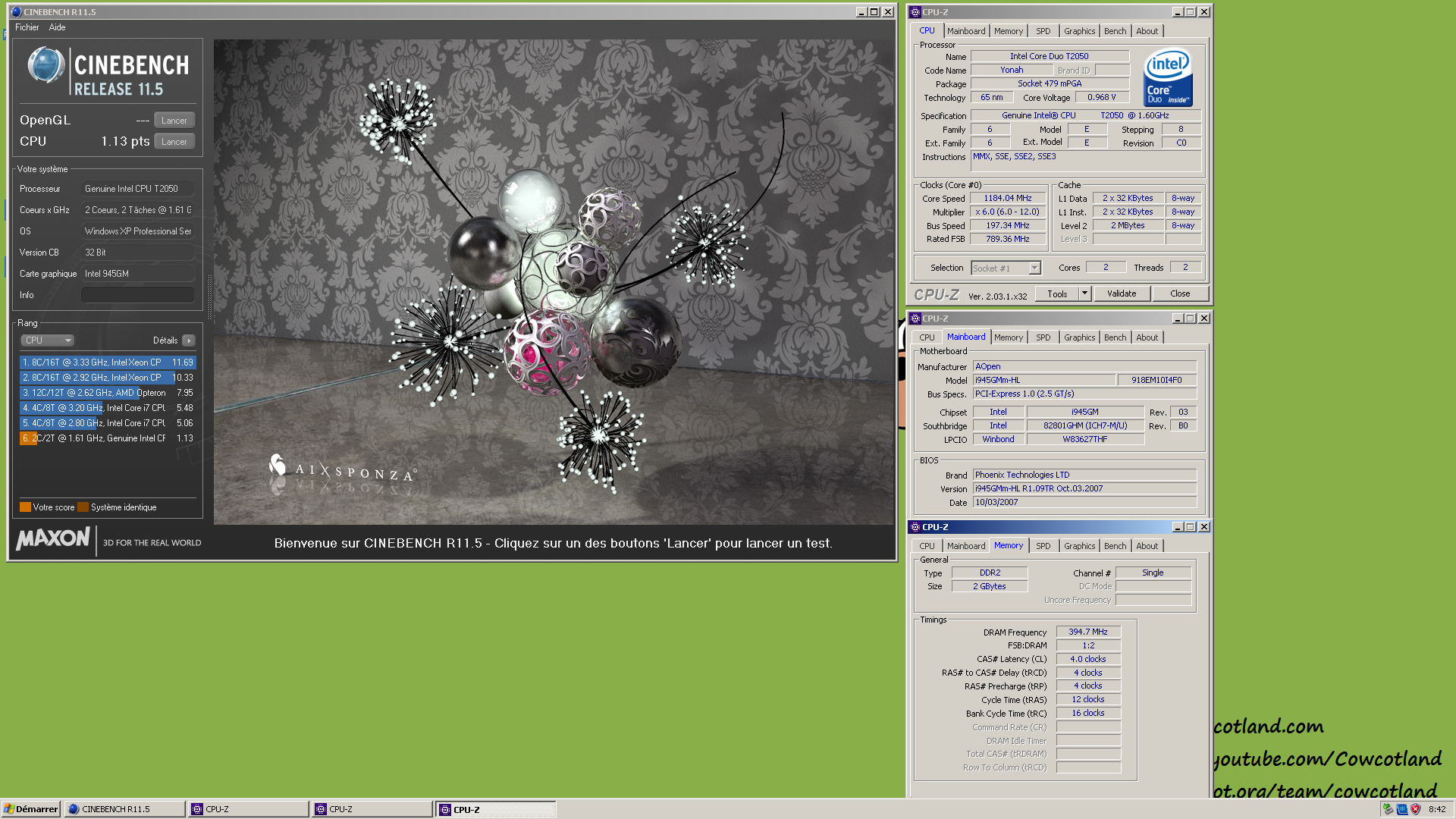Click the DRAM Frequency 394.7 MHz value
This screenshot has height=819, width=1456.
[1088, 632]
